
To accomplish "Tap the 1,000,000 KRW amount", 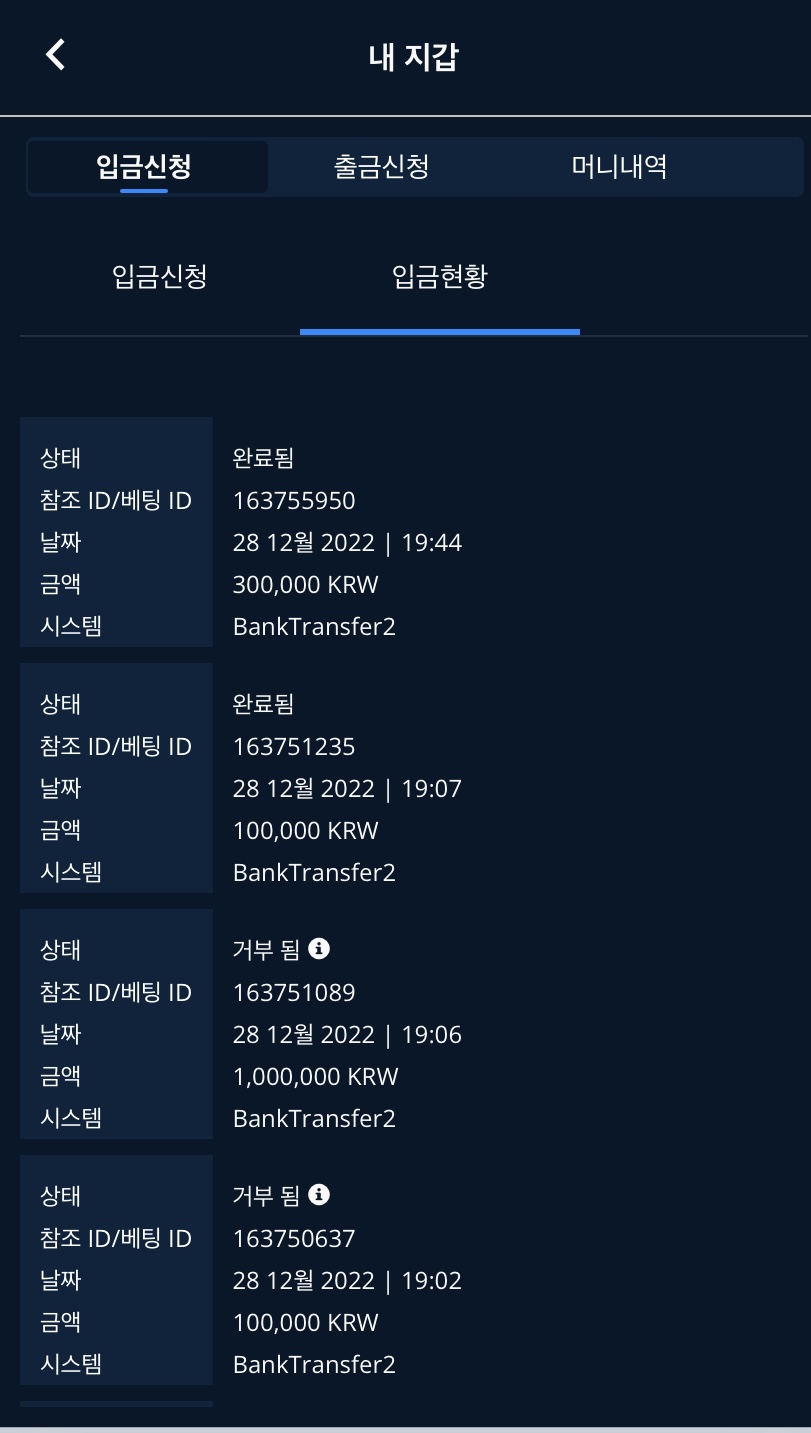I will coord(315,1076).
